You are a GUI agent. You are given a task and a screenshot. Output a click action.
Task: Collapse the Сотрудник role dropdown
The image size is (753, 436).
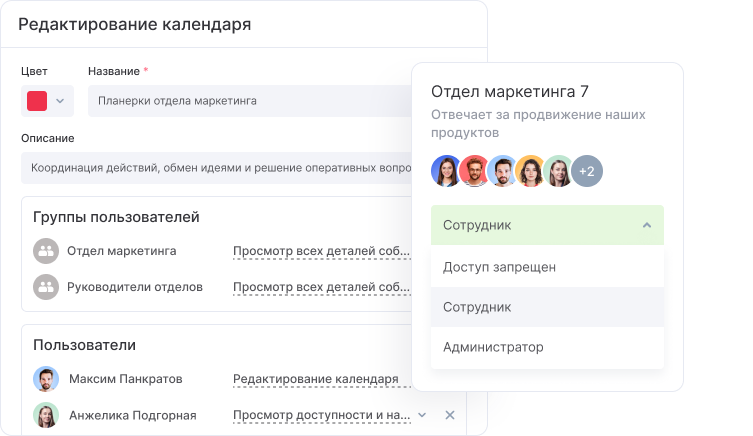pyautogui.click(x=646, y=225)
